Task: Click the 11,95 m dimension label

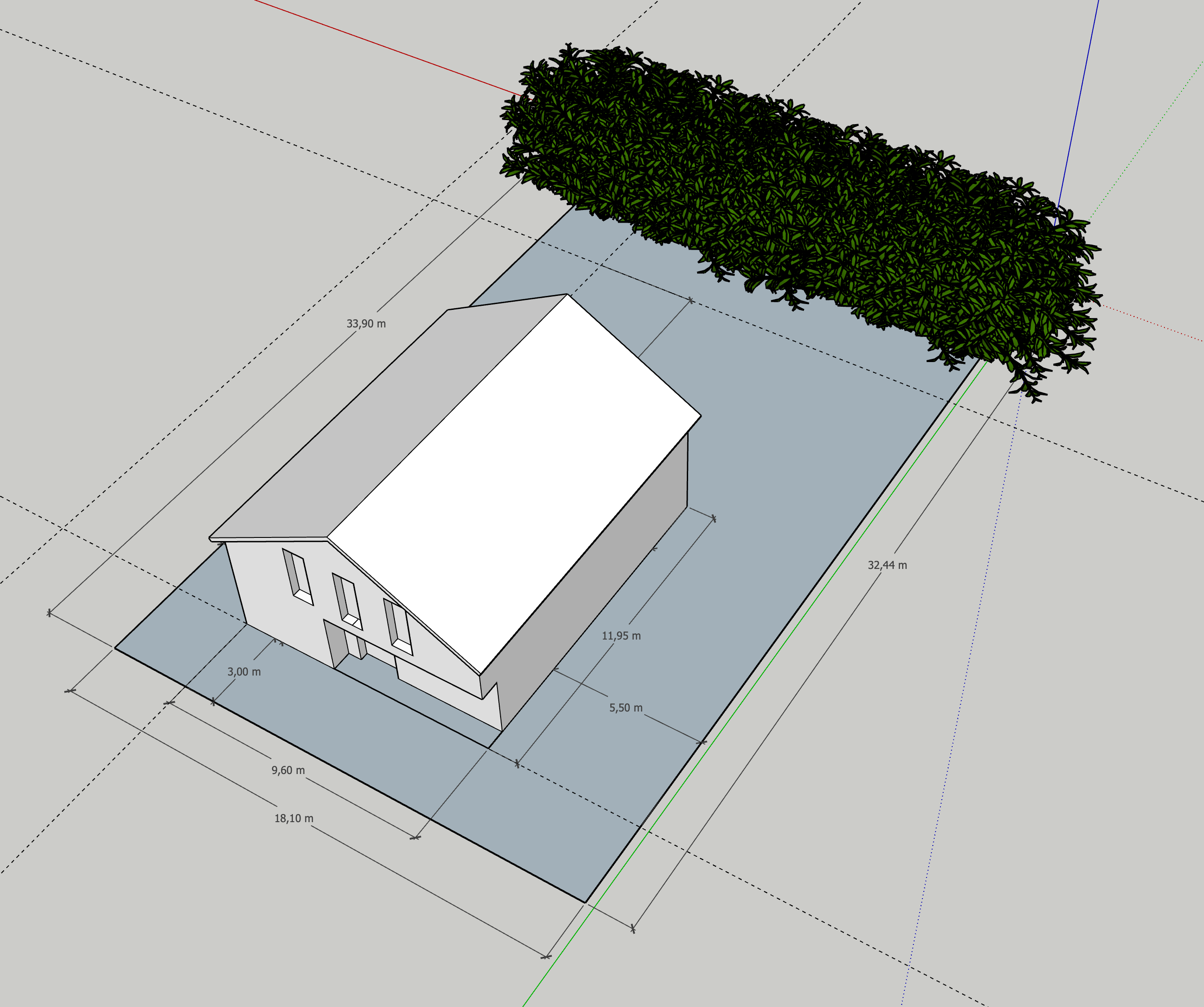Action: [621, 636]
